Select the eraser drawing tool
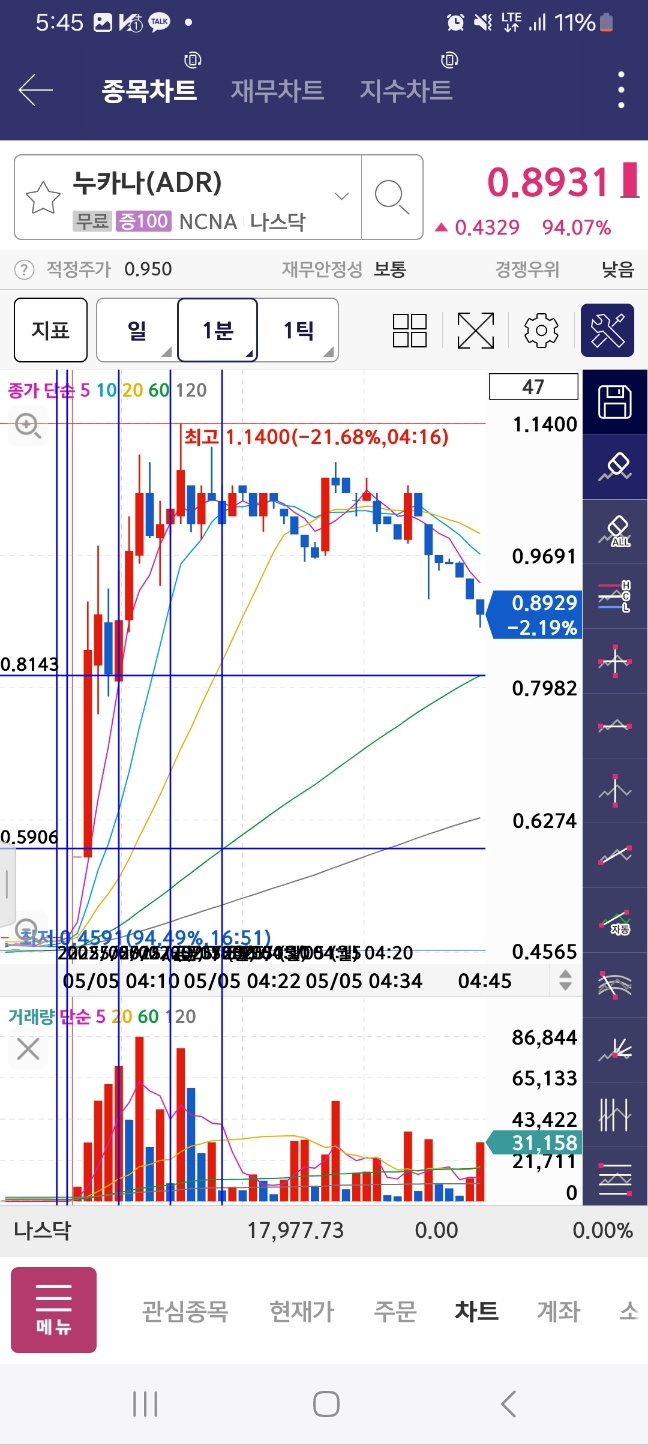Image resolution: width=648 pixels, height=1445 pixels. click(x=615, y=467)
